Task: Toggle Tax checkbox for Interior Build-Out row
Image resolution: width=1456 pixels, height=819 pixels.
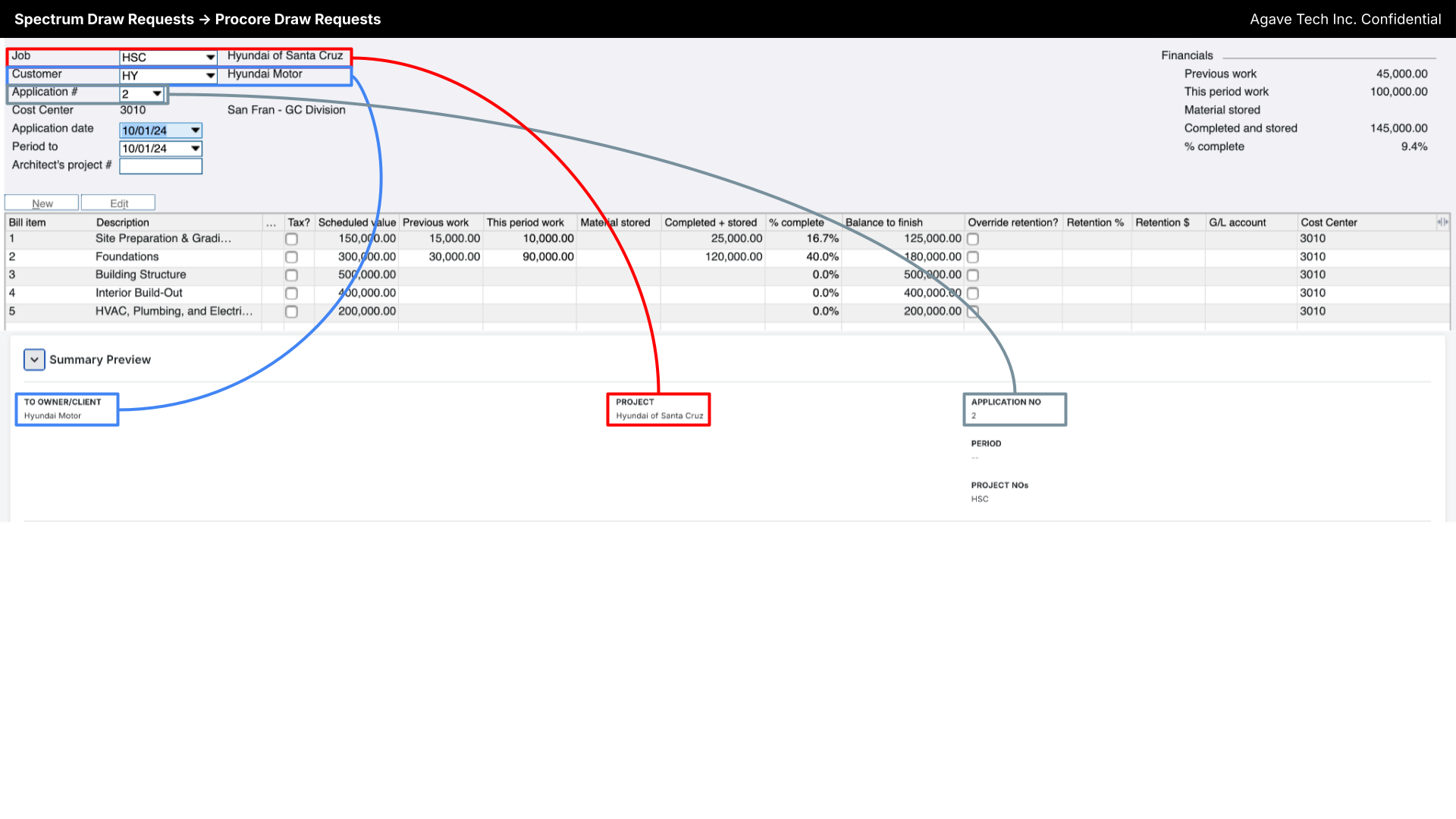Action: coord(291,293)
